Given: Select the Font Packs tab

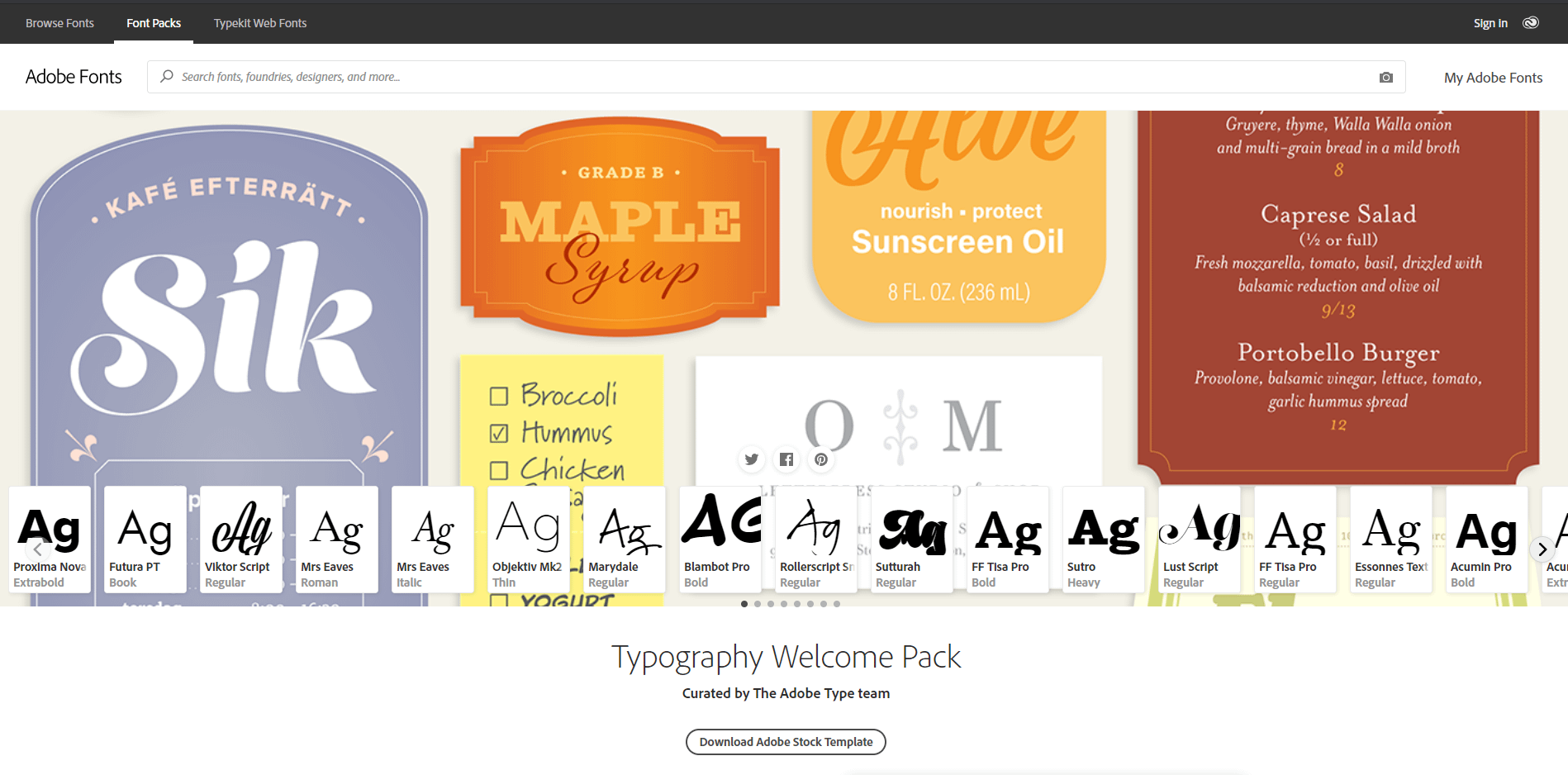Looking at the screenshot, I should click(154, 23).
